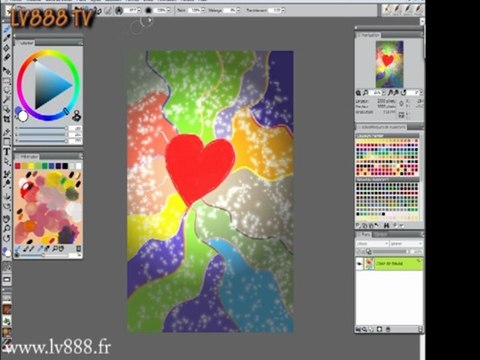The height and width of the screenshot is (360, 480).
Task: Click the clone color rubber stamp icon
Action: 76,116
